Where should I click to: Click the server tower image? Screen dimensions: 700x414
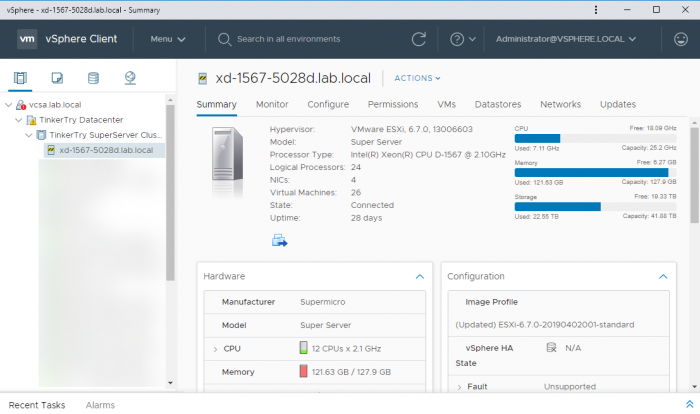pos(227,154)
